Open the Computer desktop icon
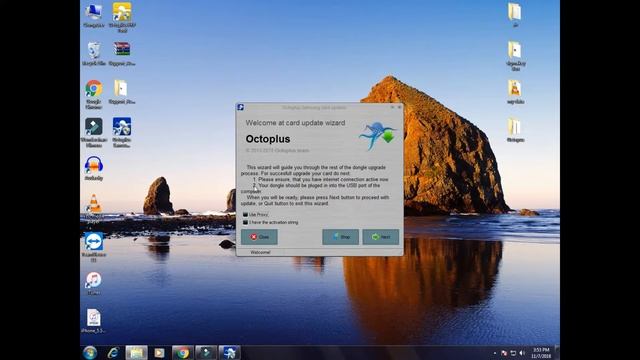Screen dimensions: 640x360 coord(93,16)
